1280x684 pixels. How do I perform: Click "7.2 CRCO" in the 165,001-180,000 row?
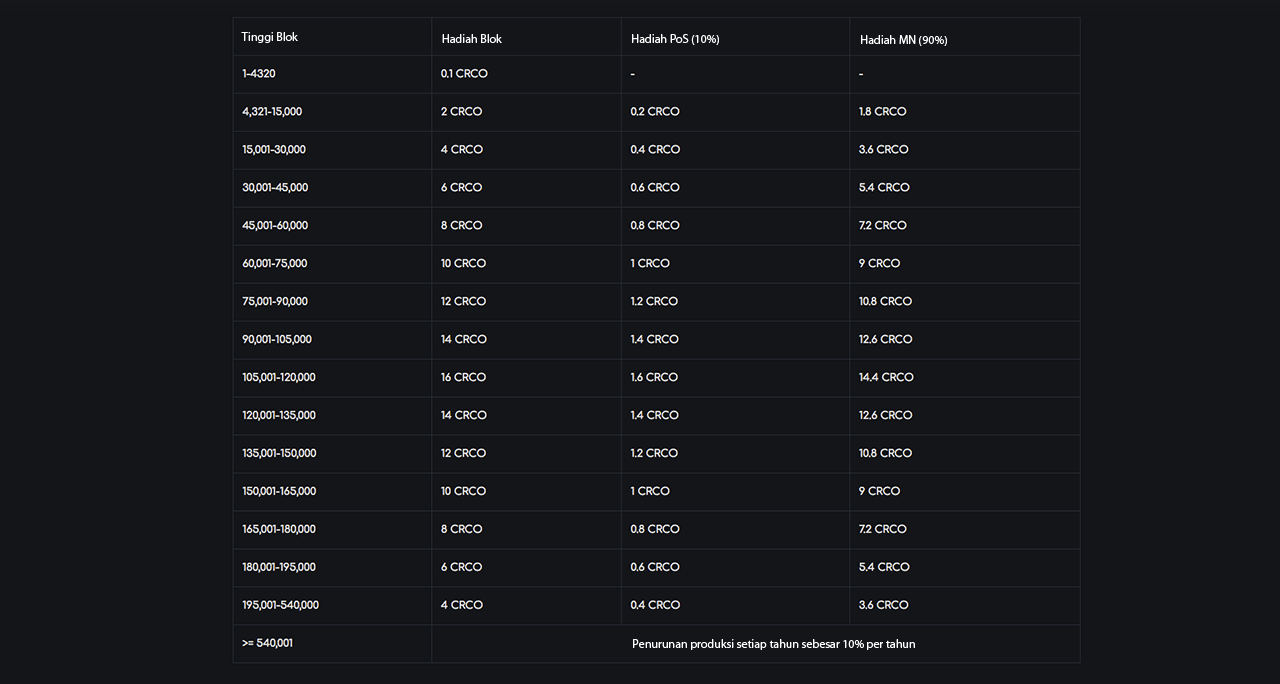[883, 530]
